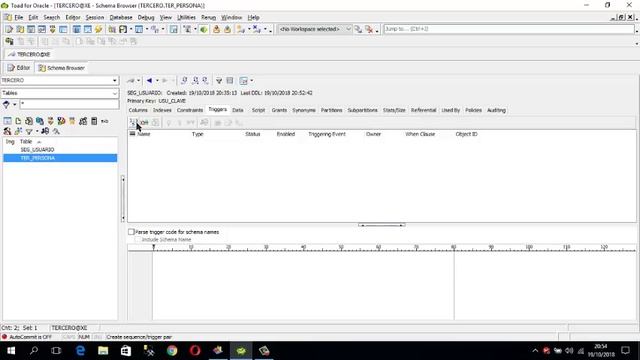Open the File menu
Viewport: 640px width, 360px height.
click(18, 18)
